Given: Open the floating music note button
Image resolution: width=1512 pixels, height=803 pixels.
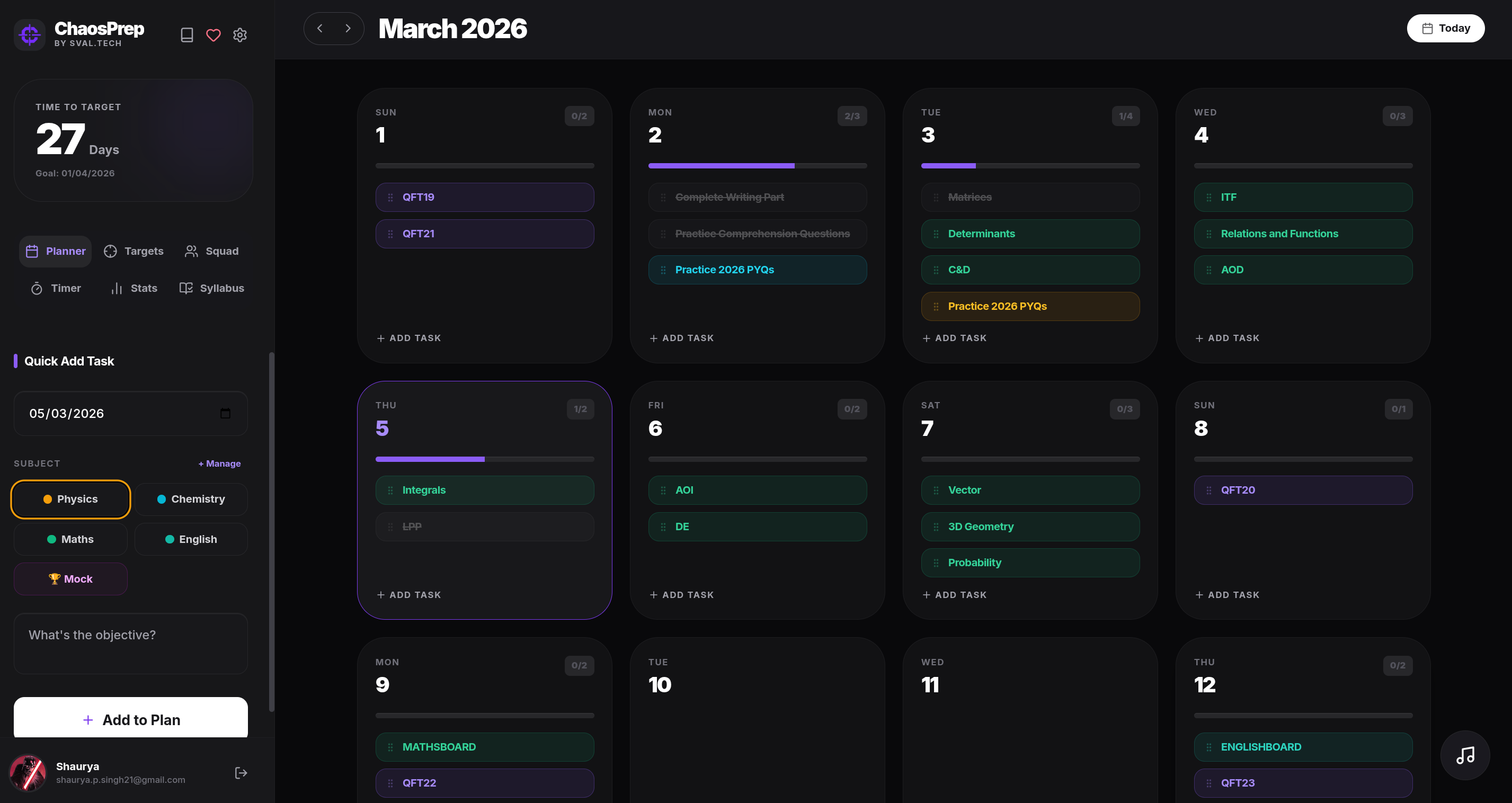Looking at the screenshot, I should [x=1465, y=755].
